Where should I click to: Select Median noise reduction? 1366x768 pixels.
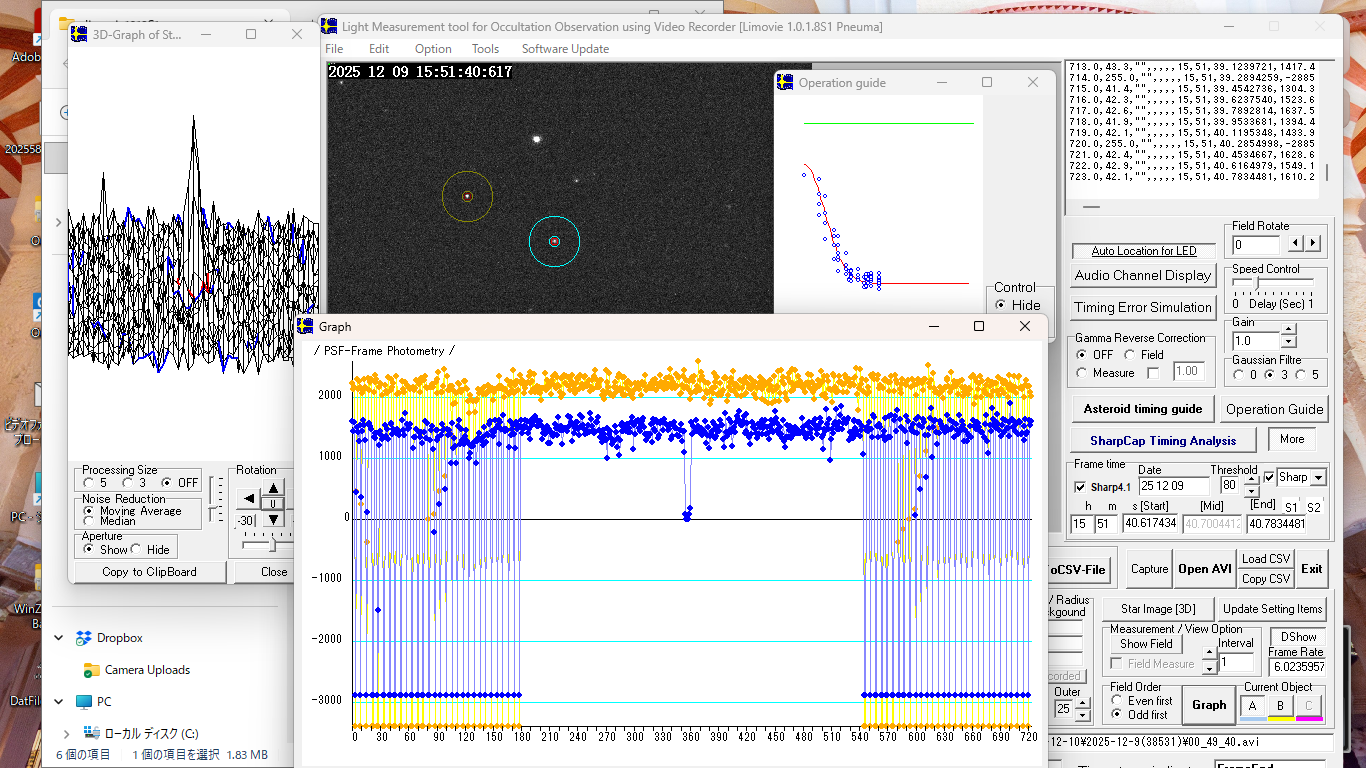click(89, 521)
